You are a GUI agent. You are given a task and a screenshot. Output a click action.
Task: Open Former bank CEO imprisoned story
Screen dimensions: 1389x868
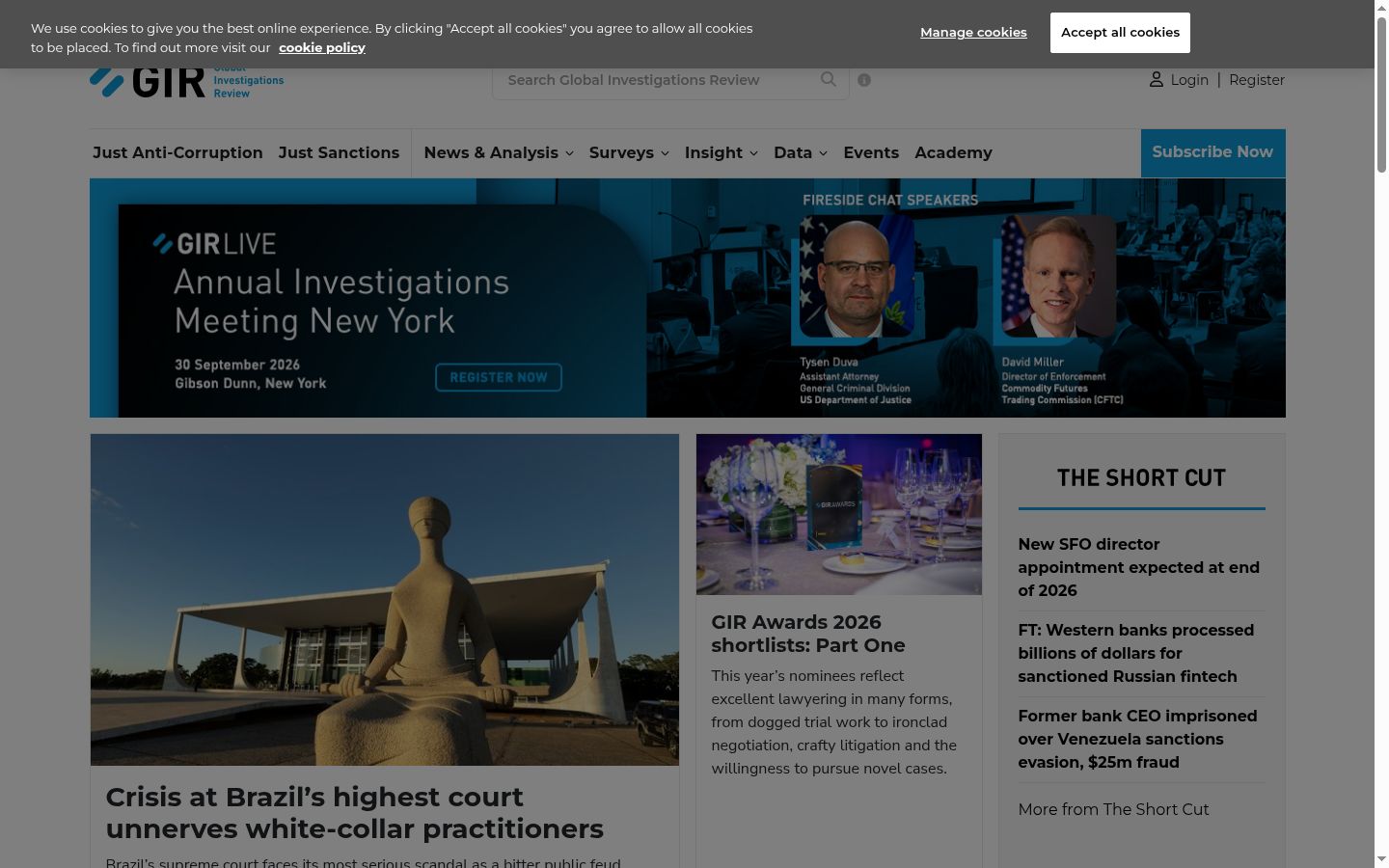click(1138, 739)
